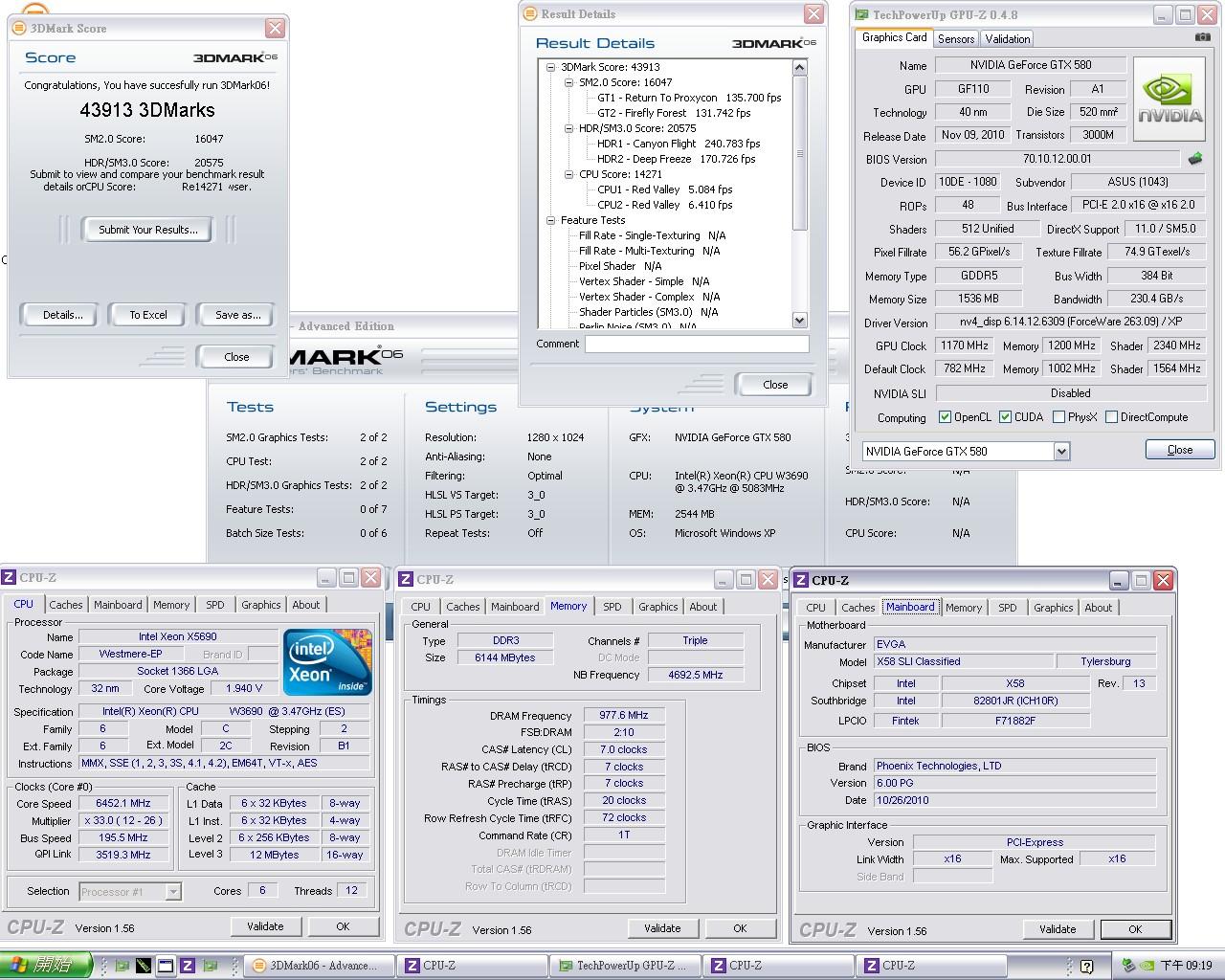Click the title icon of the CPU-Z processor window
Screen dimensions: 1225x980
tap(9, 577)
